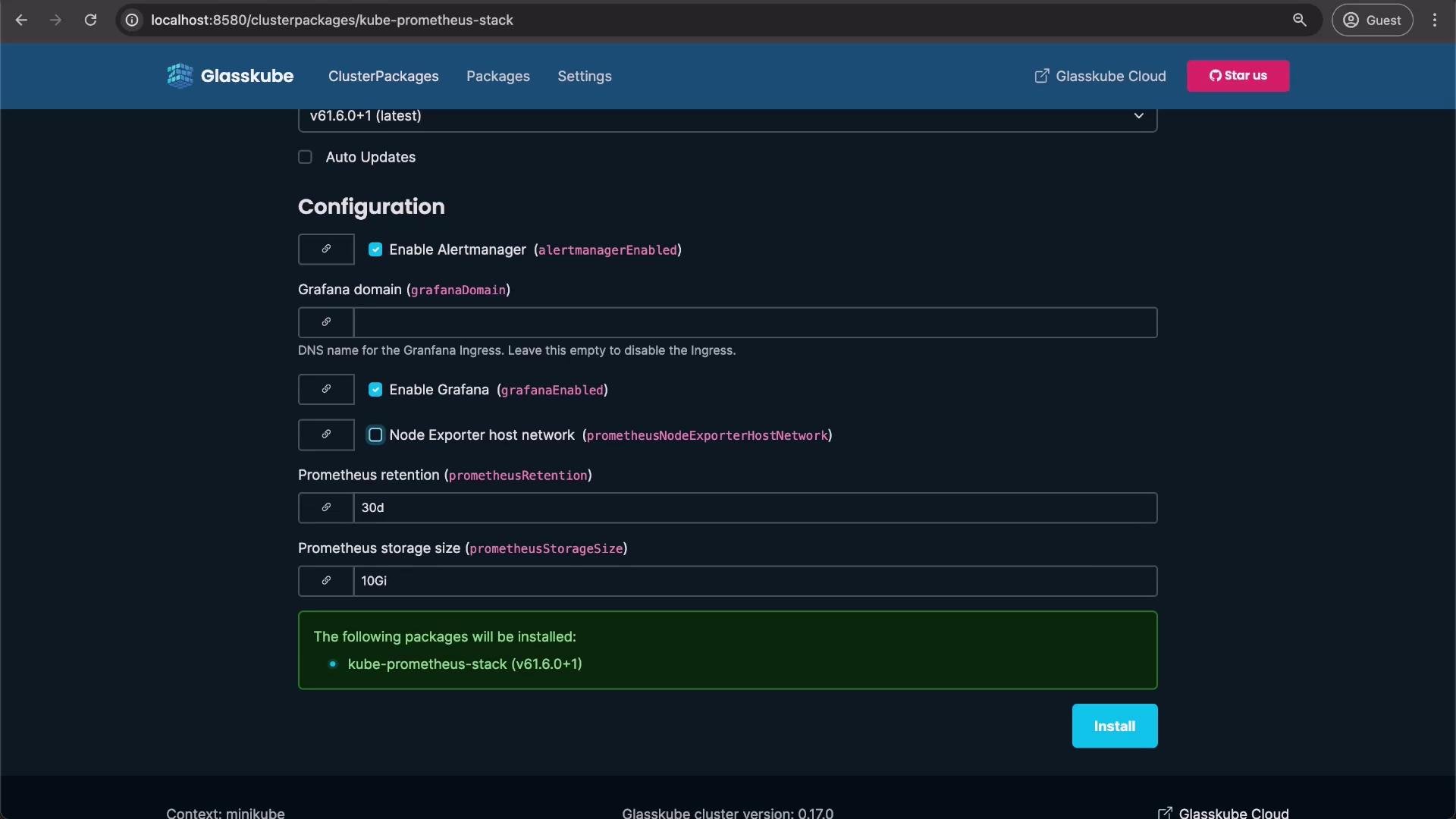
Task: Focus the Prometheus storage size field with 10Gi
Action: 755,581
